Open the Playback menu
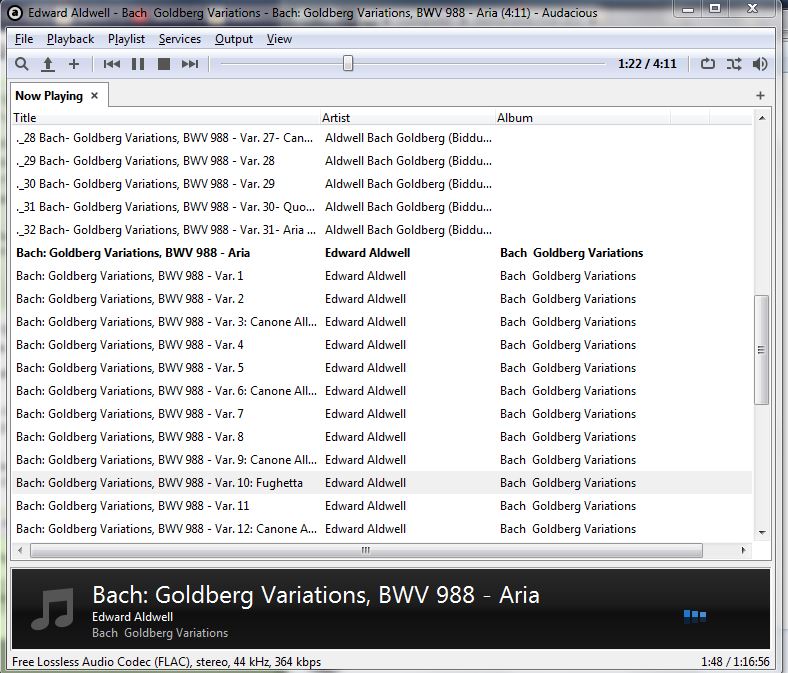 coord(70,39)
